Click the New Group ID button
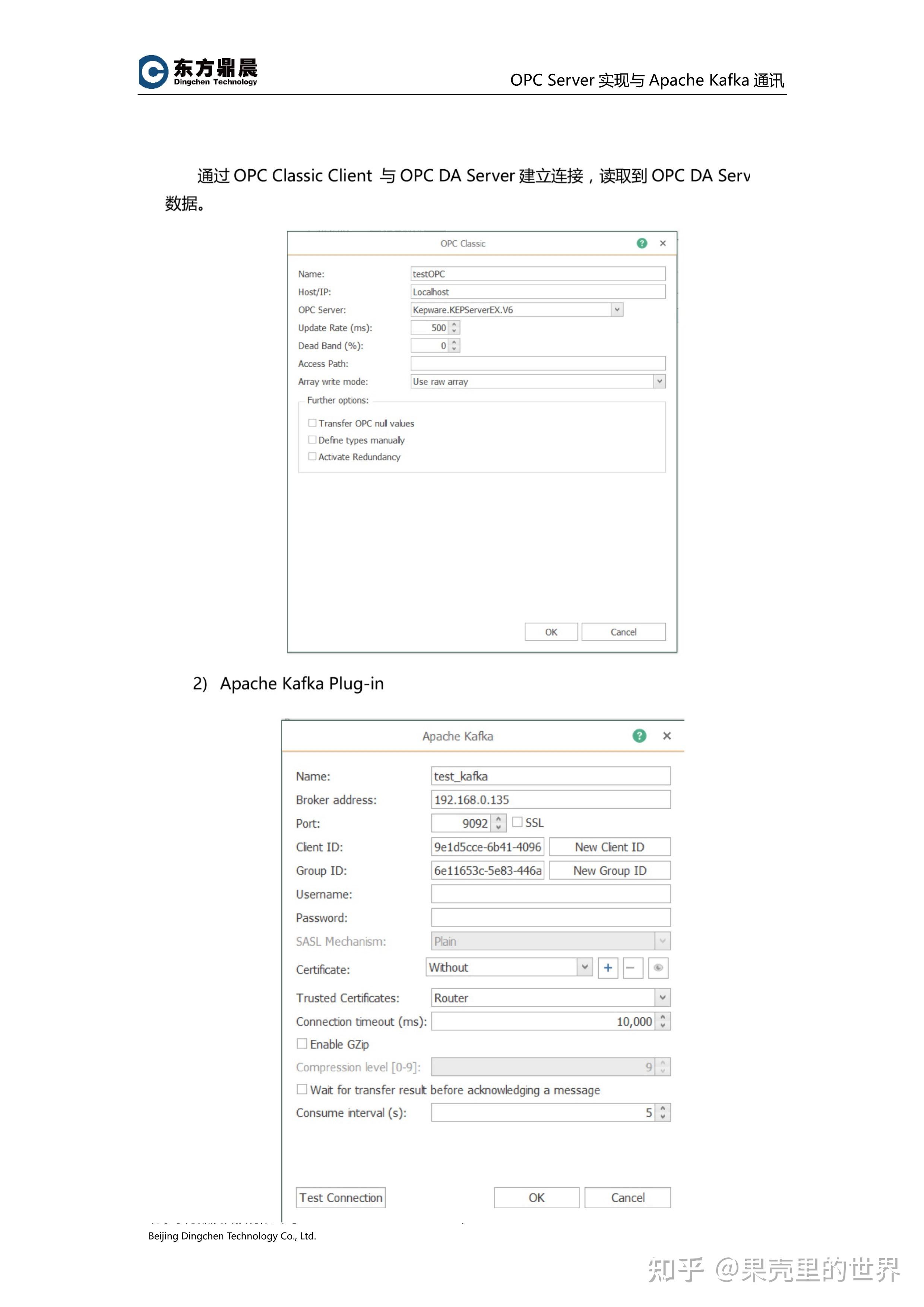Screen dimensions: 924x1307 pos(610,870)
